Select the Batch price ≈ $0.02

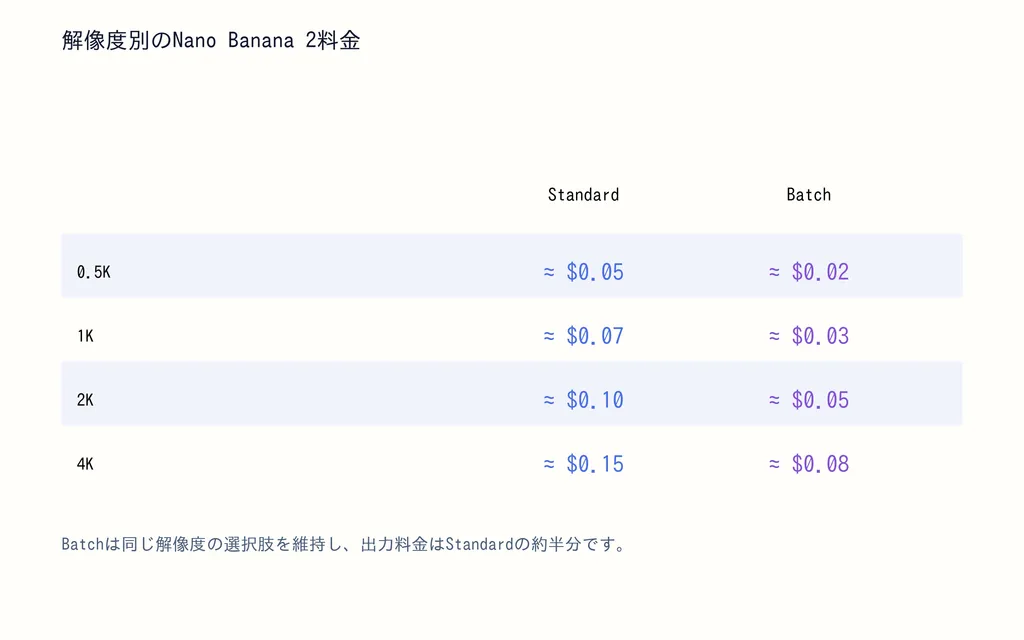[x=808, y=272]
